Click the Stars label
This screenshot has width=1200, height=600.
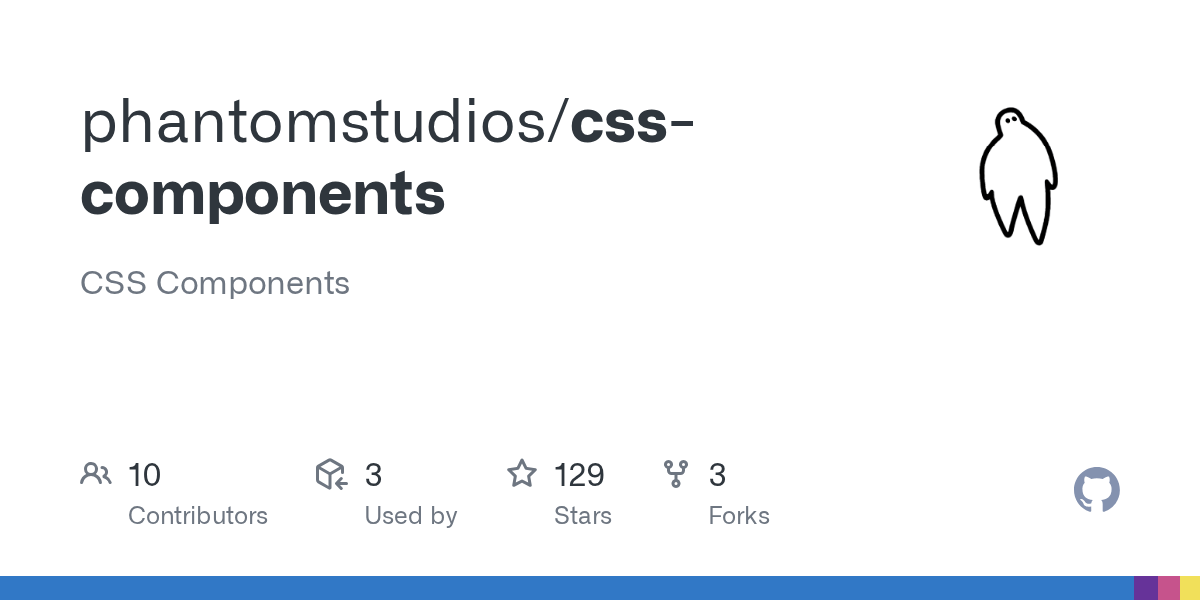[x=583, y=516]
